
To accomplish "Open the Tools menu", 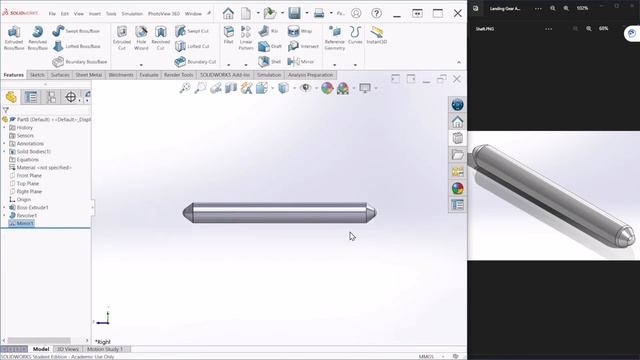I will click(111, 13).
